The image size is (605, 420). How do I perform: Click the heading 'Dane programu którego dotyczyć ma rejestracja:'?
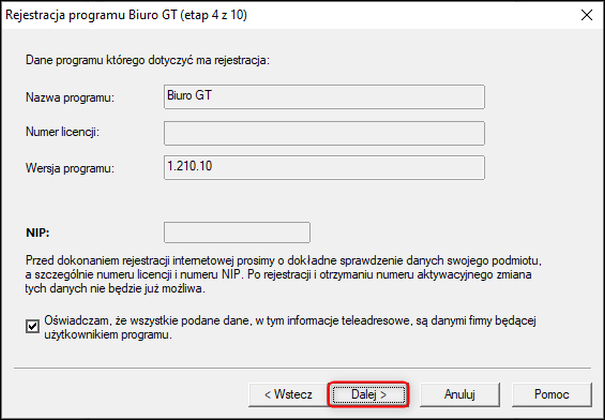coord(147,61)
